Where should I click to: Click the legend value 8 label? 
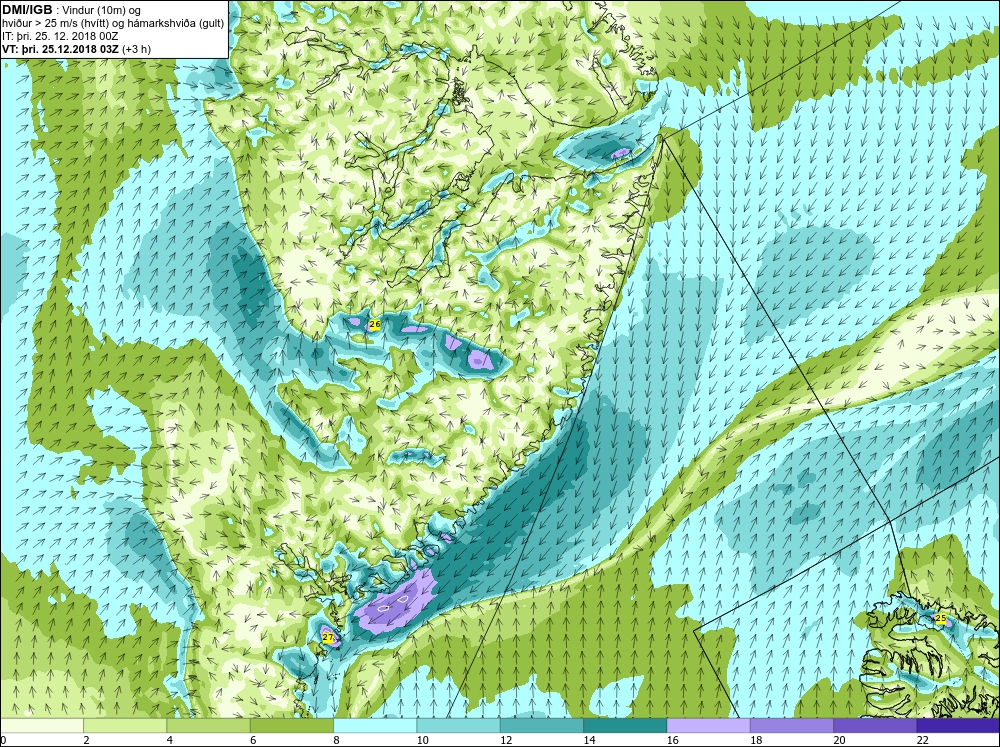[336, 740]
